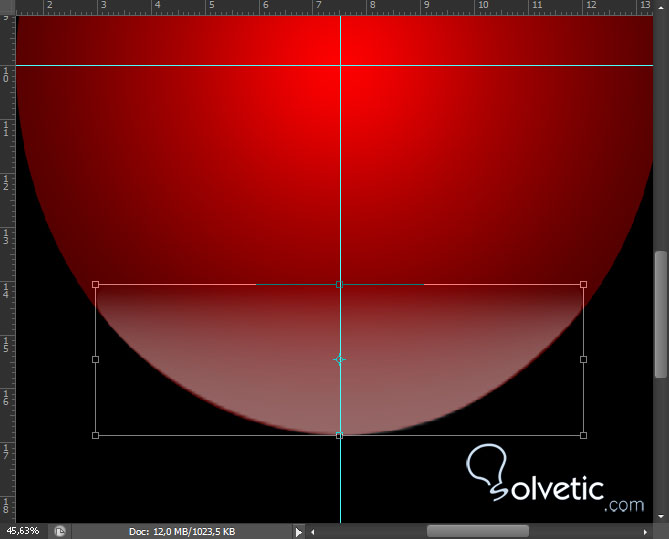The image size is (669, 539).
Task: Click the transform box middle-left handle
Action: (x=96, y=360)
